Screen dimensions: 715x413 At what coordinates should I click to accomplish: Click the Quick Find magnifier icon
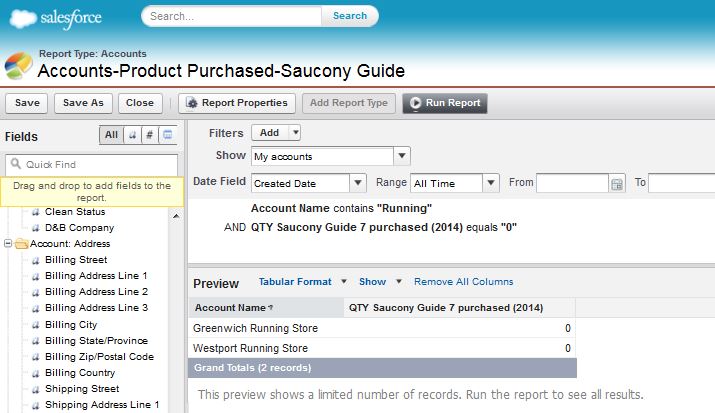[x=16, y=164]
